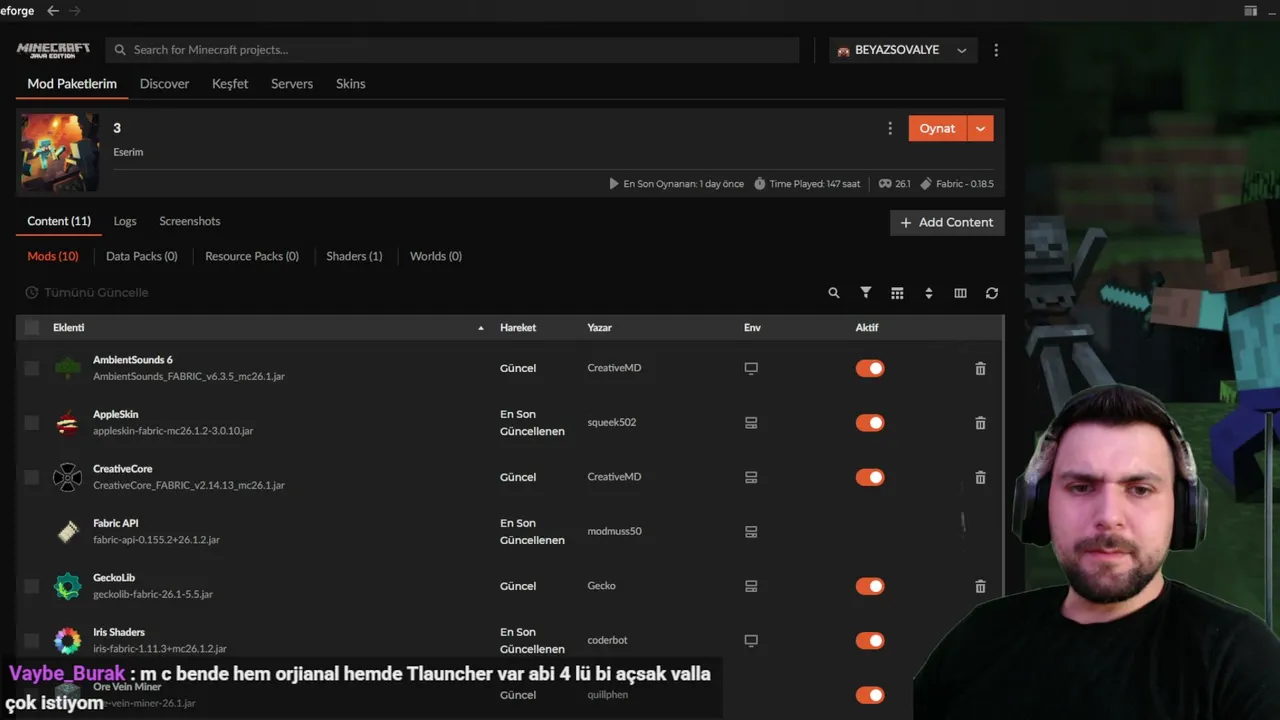This screenshot has width=1280, height=720.
Task: Select the Content (11) tab
Action: click(59, 221)
